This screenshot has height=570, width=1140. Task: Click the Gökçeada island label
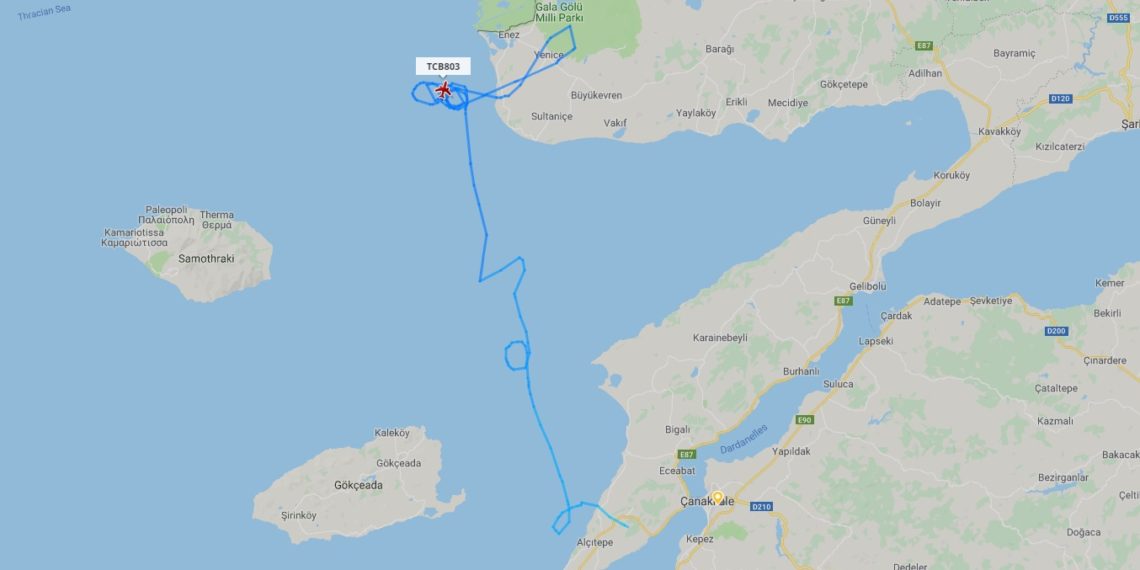click(358, 485)
